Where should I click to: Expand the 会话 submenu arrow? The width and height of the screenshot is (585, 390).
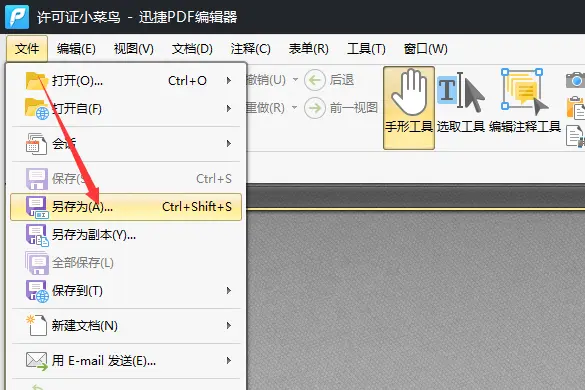pos(229,144)
